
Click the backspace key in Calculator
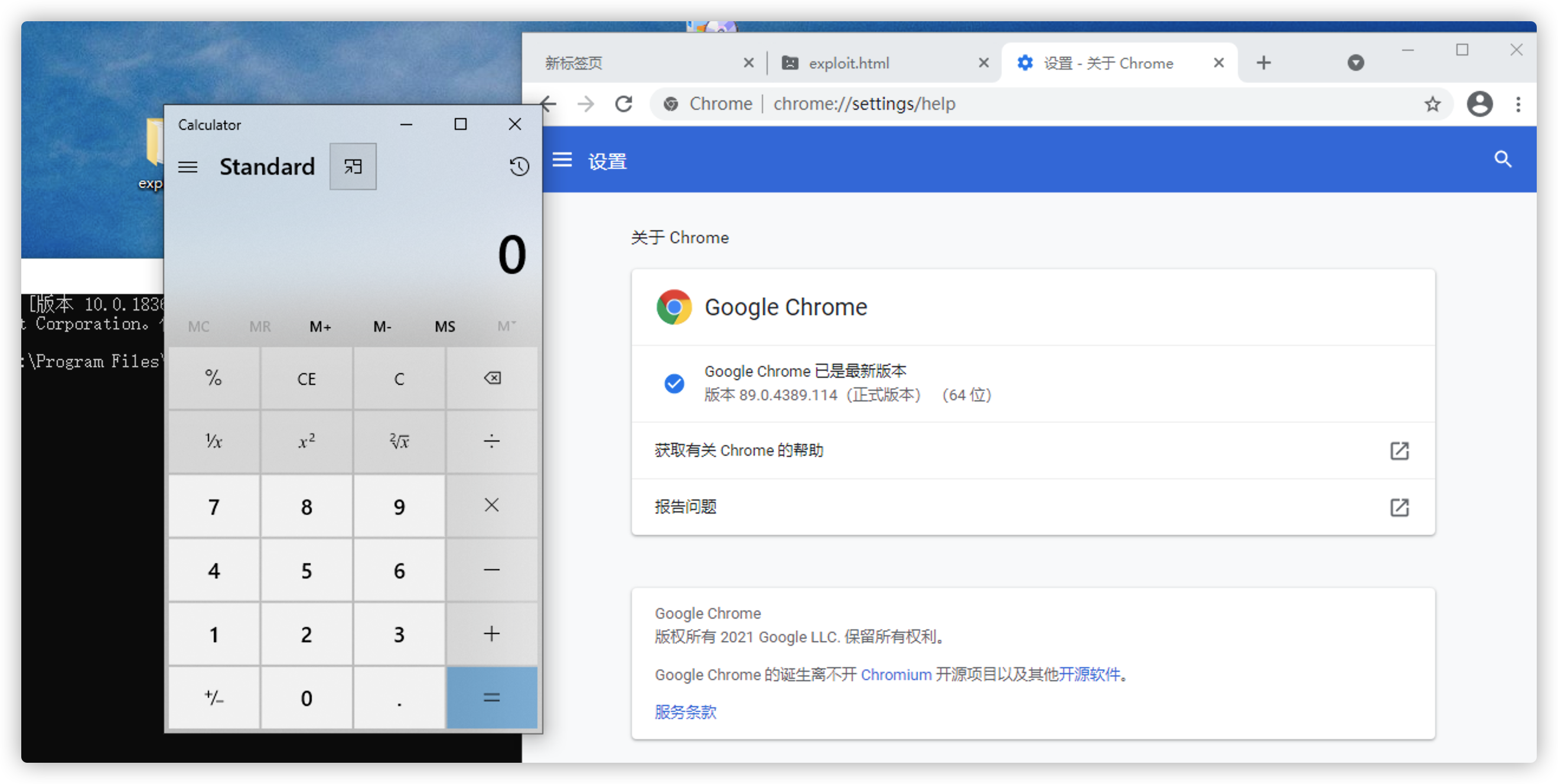(492, 378)
